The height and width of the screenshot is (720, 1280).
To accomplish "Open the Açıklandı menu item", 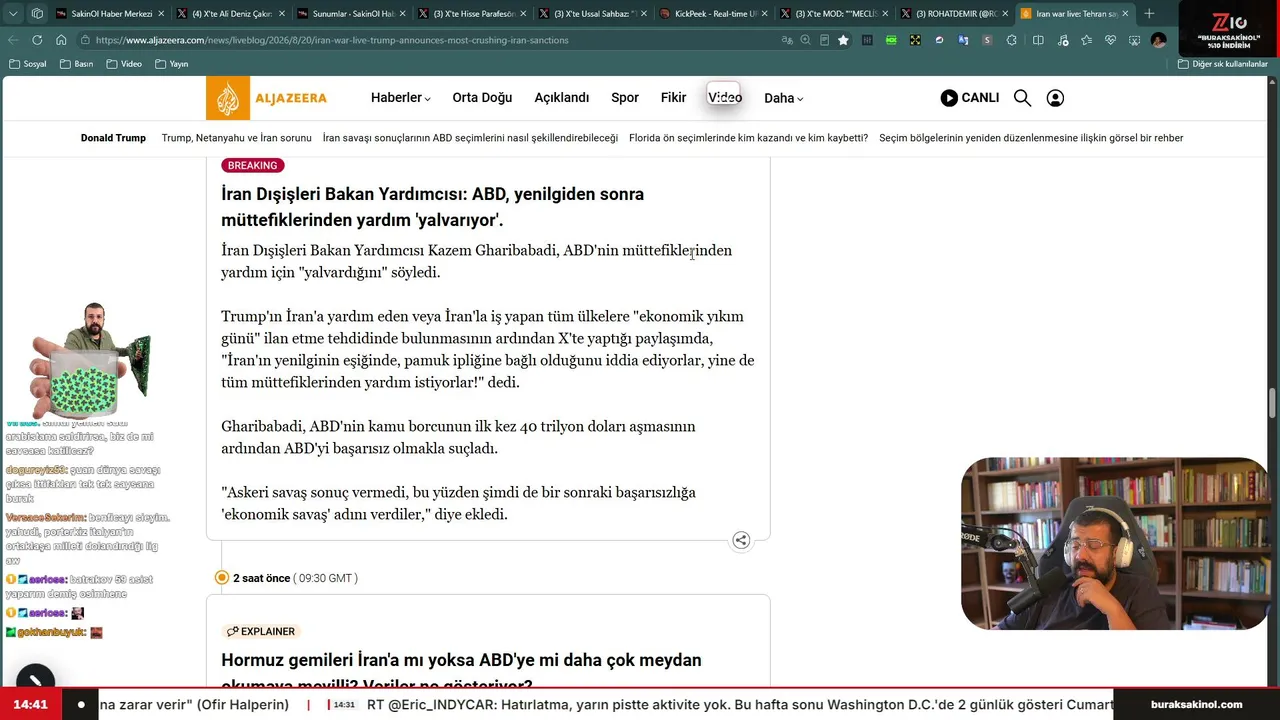I will 562,98.
